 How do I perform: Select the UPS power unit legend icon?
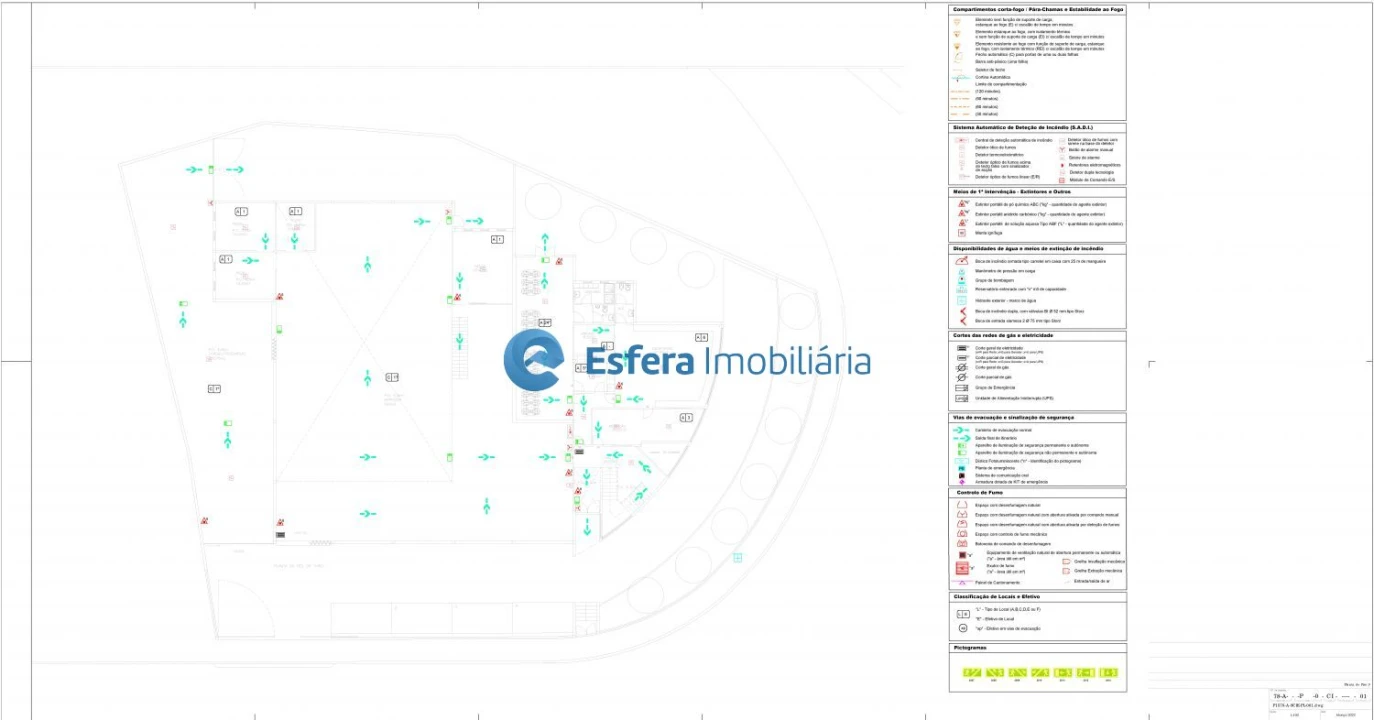click(961, 398)
